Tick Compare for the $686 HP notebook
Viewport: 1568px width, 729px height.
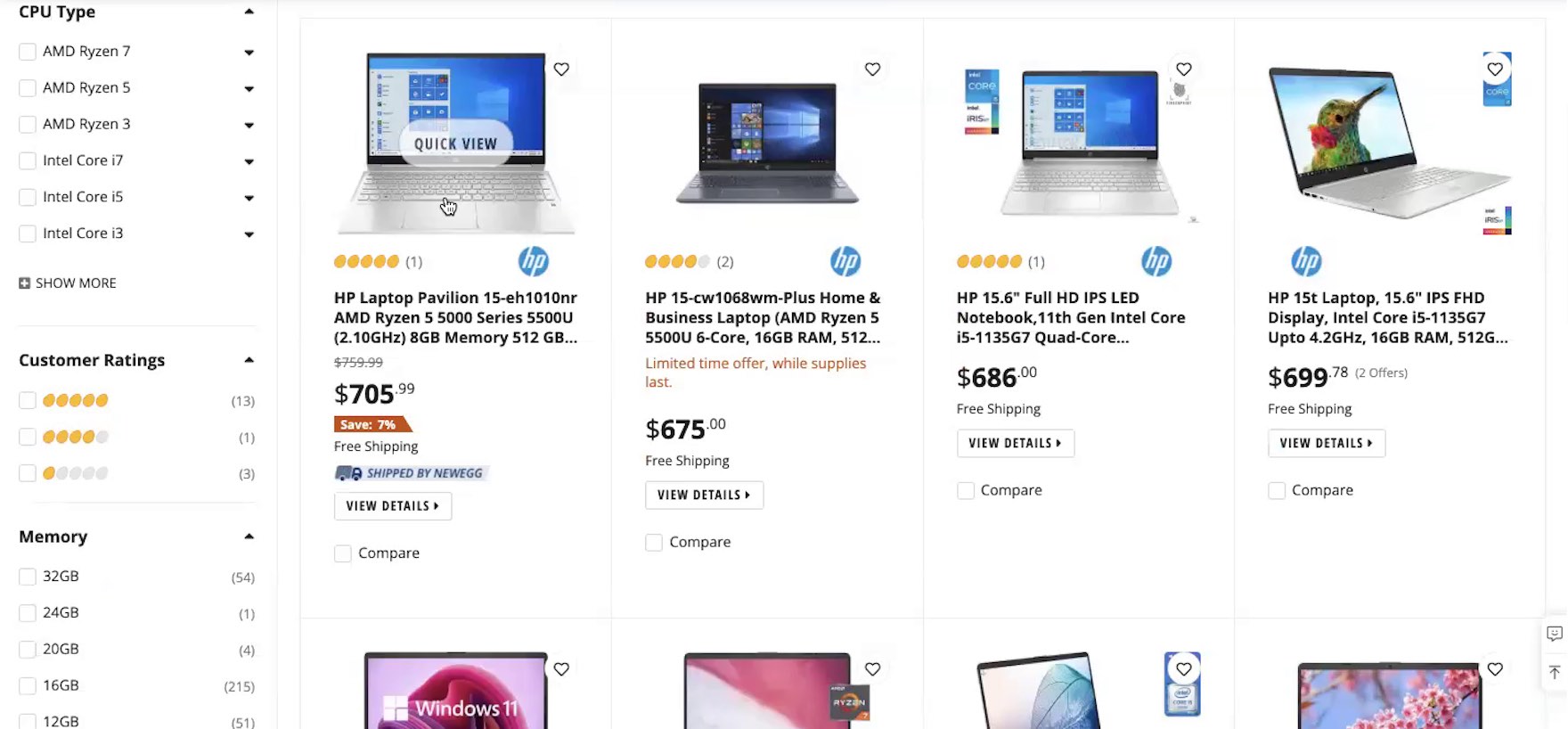click(965, 490)
